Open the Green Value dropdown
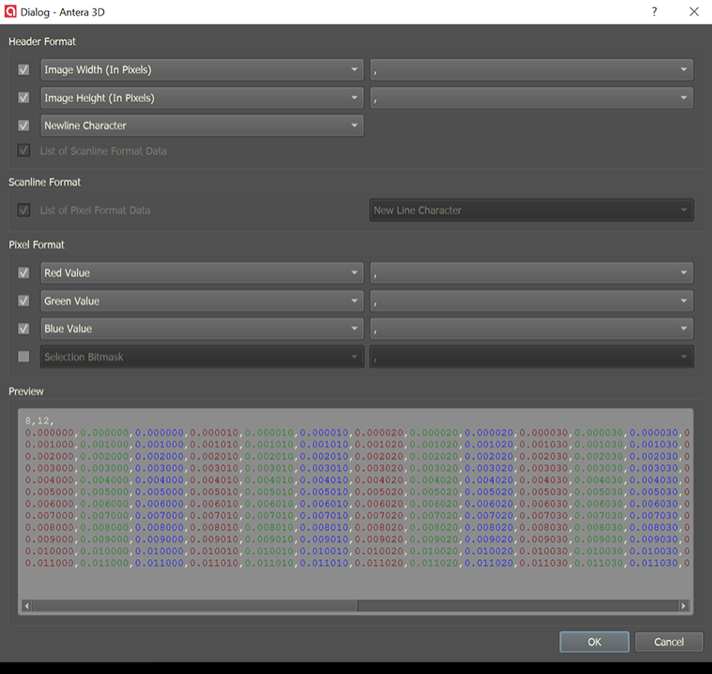 (202, 301)
